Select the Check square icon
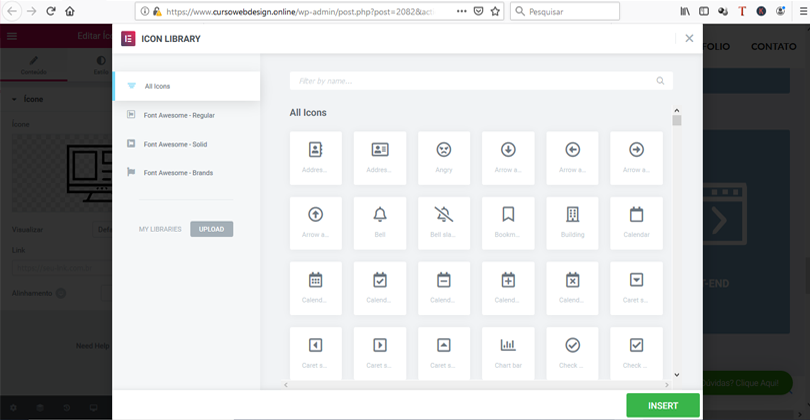 coord(636,353)
